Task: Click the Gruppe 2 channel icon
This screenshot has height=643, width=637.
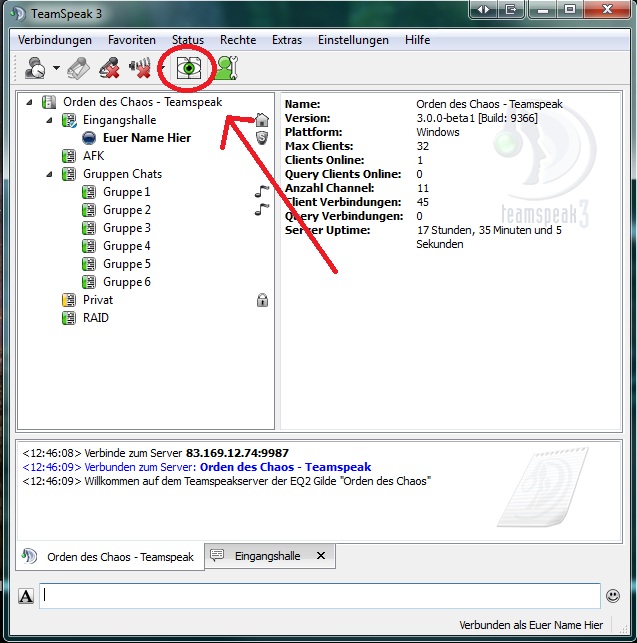Action: point(89,210)
